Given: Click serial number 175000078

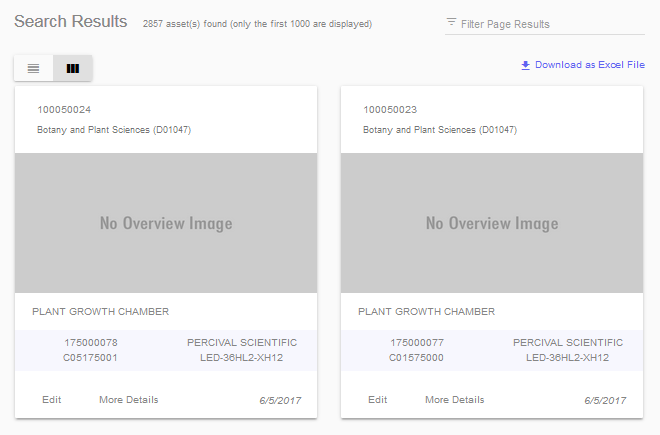Looking at the screenshot, I should point(90,343).
